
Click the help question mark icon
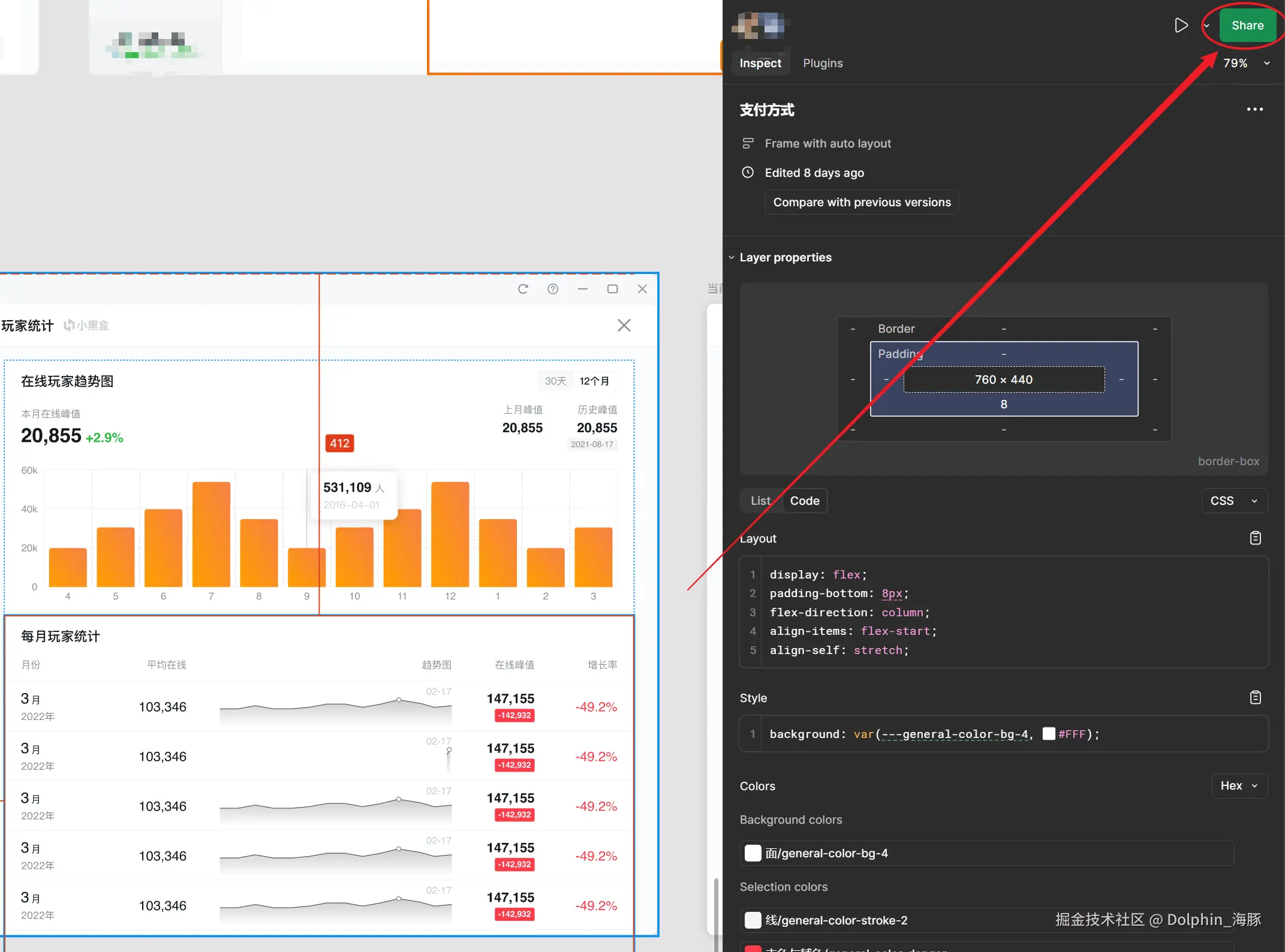553,289
